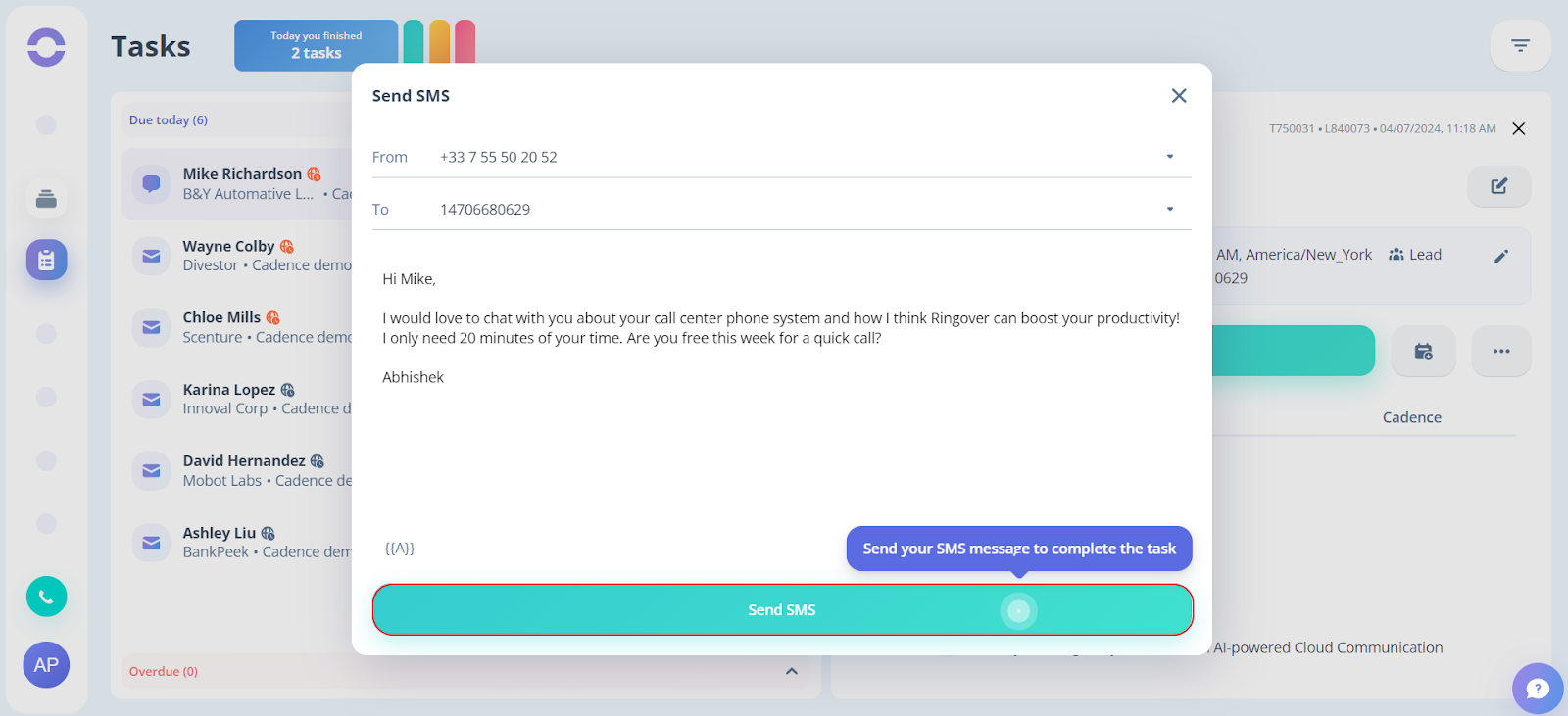Screen dimensions: 1568x716
Task: Open the green phone dialer button
Action: 46,597
